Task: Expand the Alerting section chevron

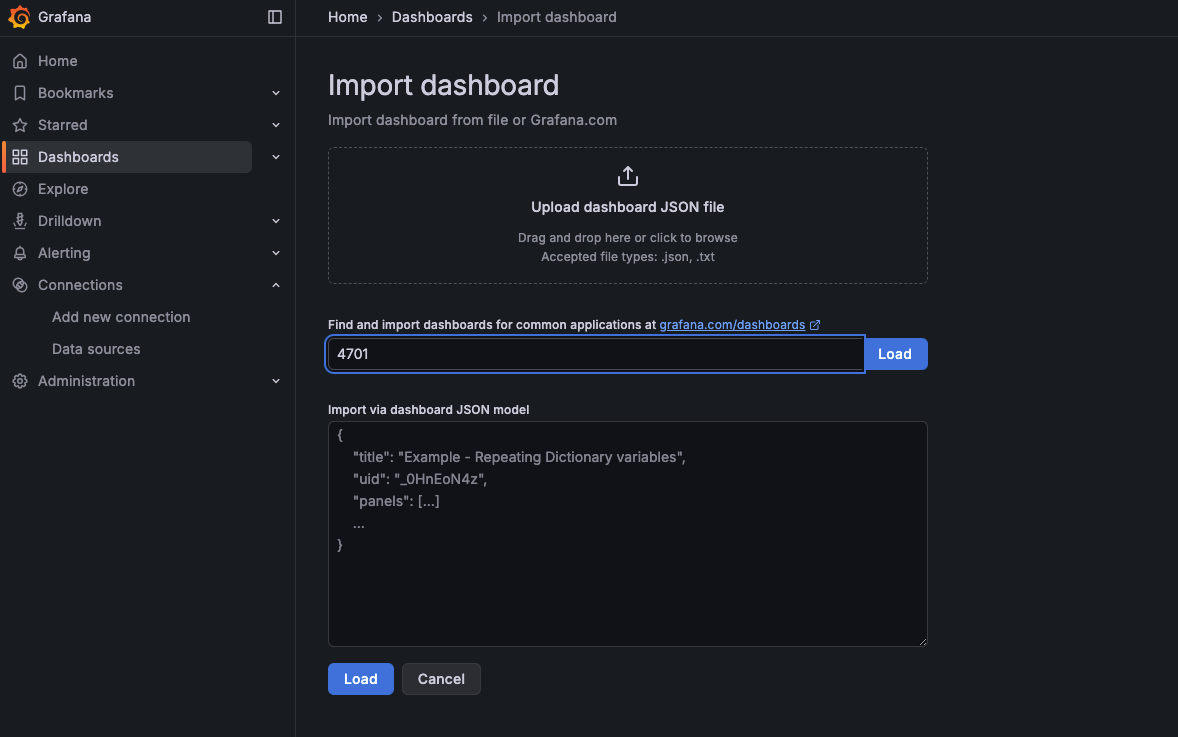Action: (276, 253)
